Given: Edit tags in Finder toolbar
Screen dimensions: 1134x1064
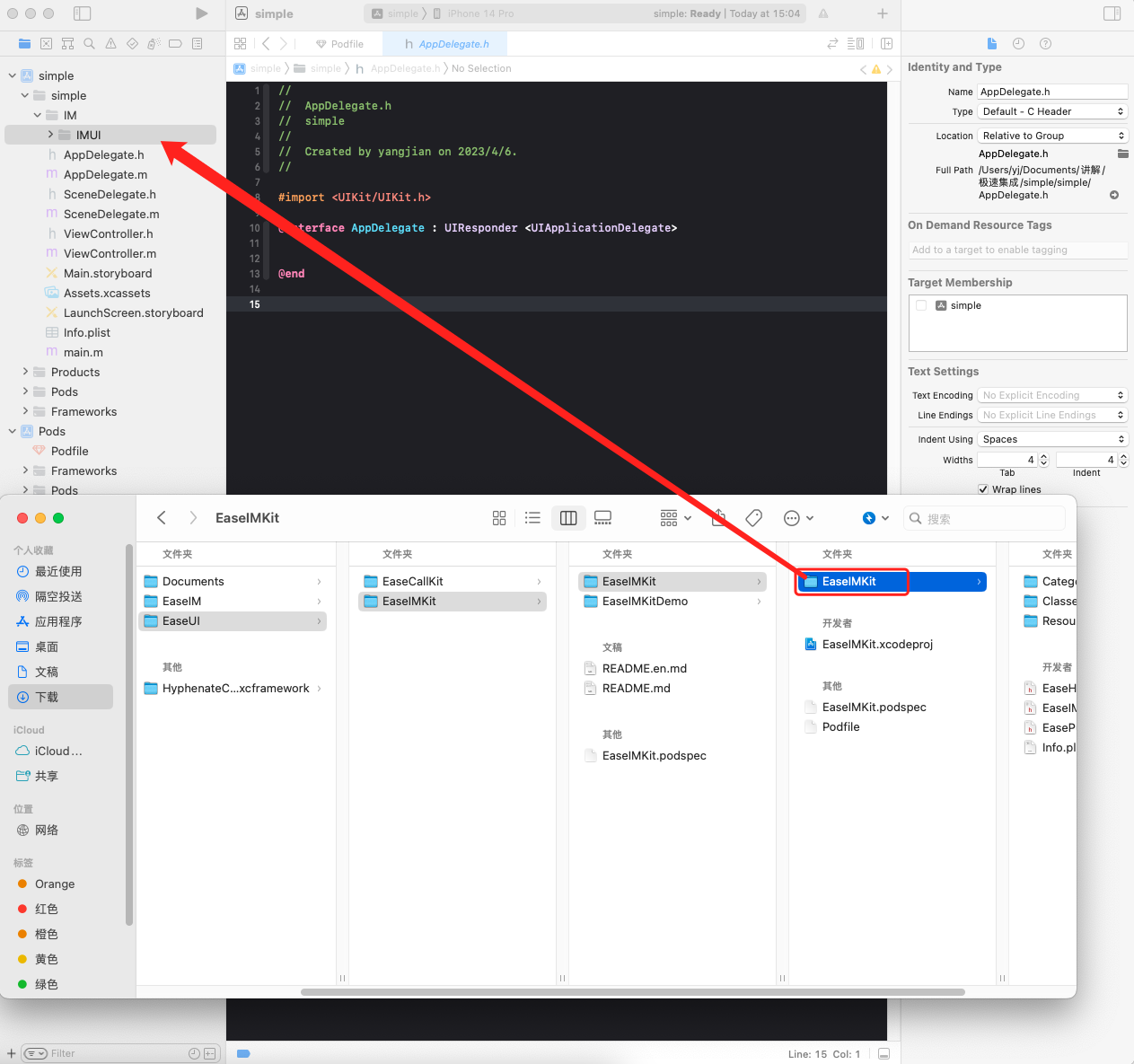Looking at the screenshot, I should pos(754,518).
